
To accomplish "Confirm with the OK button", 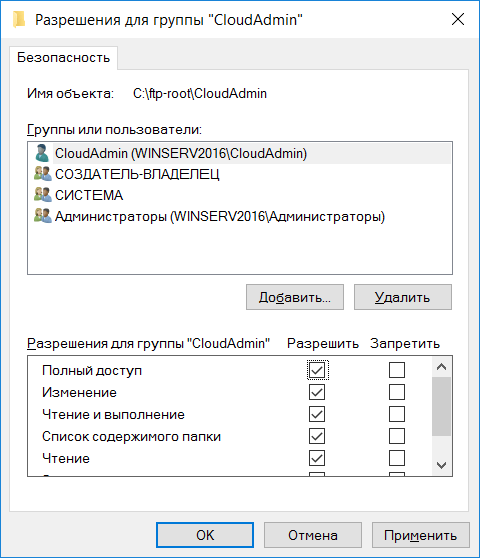I will [205, 535].
